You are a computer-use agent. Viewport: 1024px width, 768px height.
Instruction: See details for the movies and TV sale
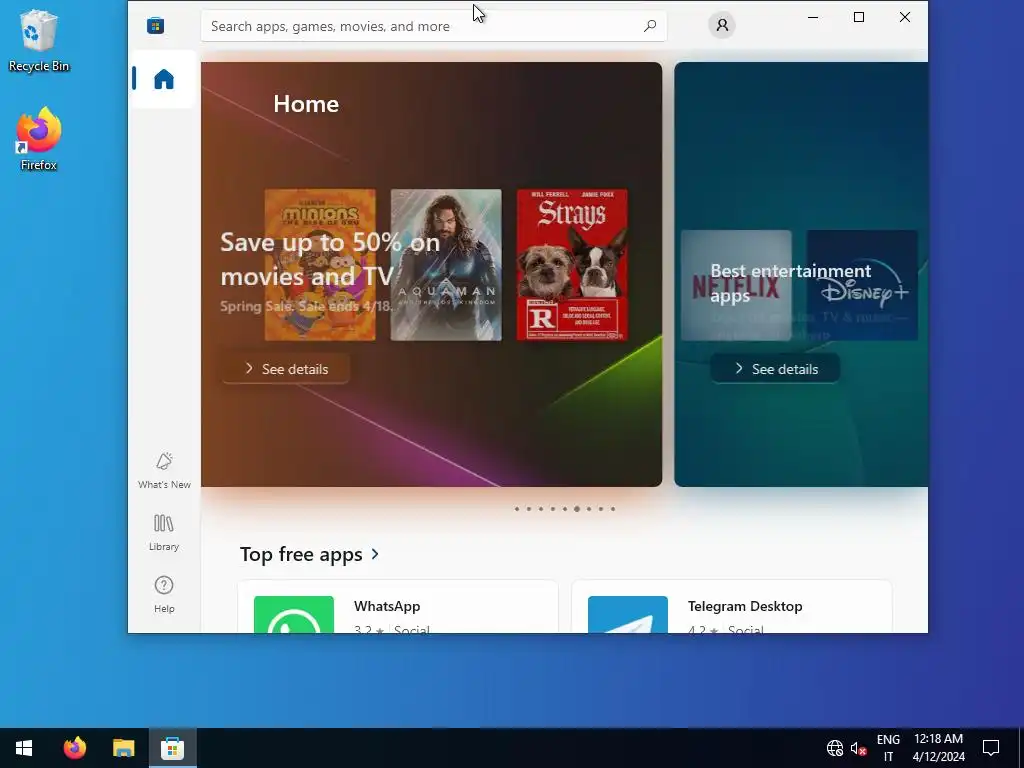[285, 369]
